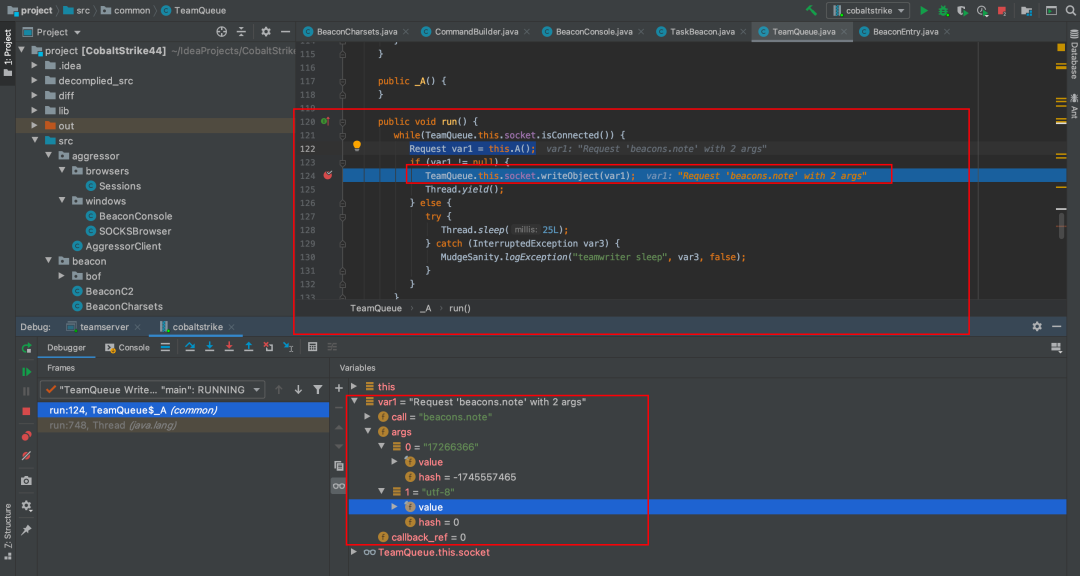Click the red Stop square in debug strip
The height and width of the screenshot is (576, 1080).
26,411
